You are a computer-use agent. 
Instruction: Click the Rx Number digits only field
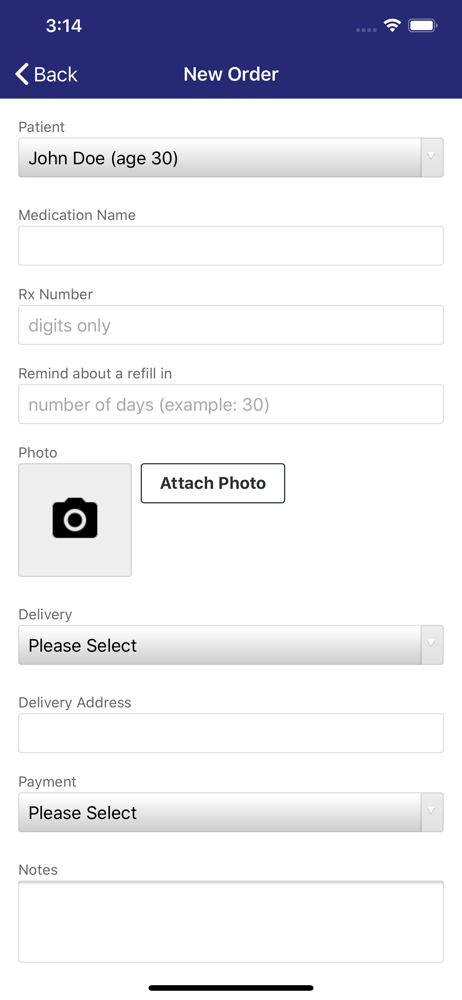(231, 325)
